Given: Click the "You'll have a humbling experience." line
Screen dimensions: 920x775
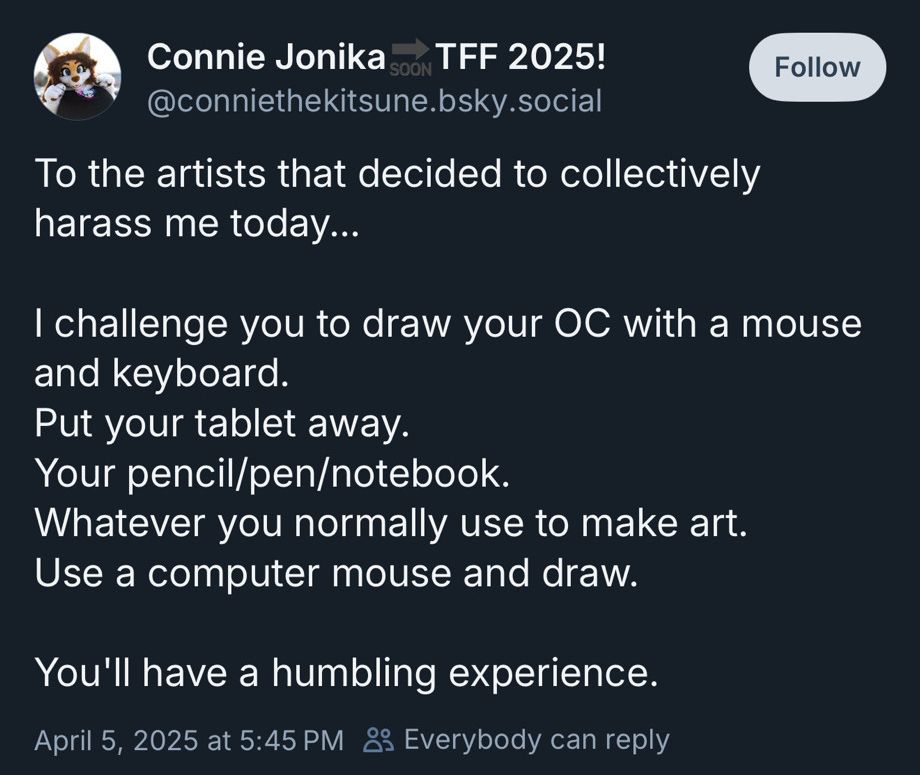Looking at the screenshot, I should click(346, 673).
